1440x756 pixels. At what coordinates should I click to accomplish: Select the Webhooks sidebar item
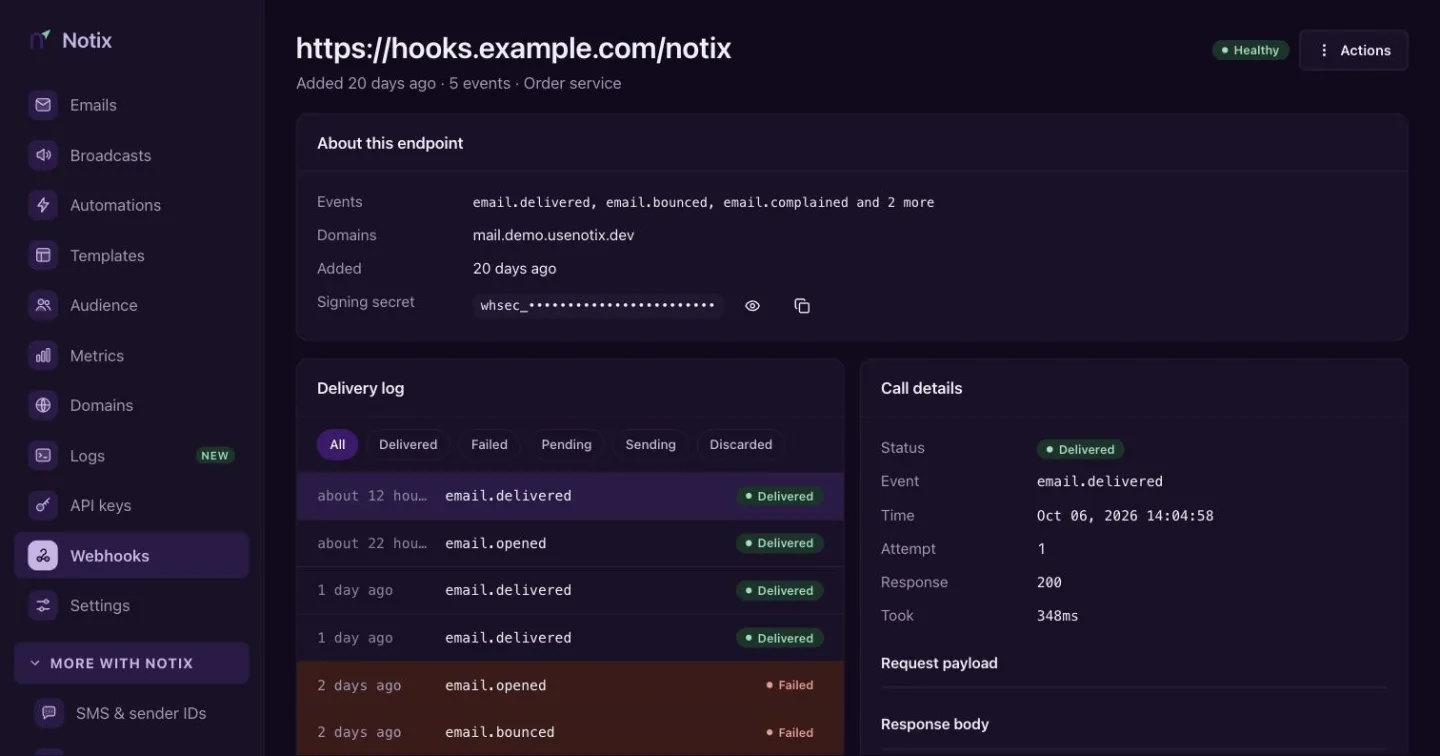click(131, 556)
